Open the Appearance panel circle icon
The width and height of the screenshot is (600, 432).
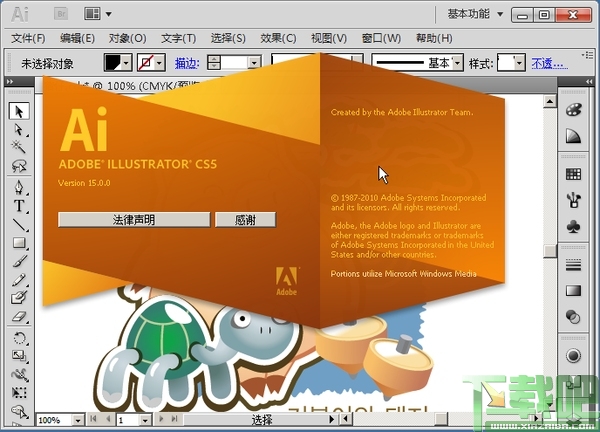pyautogui.click(x=573, y=355)
